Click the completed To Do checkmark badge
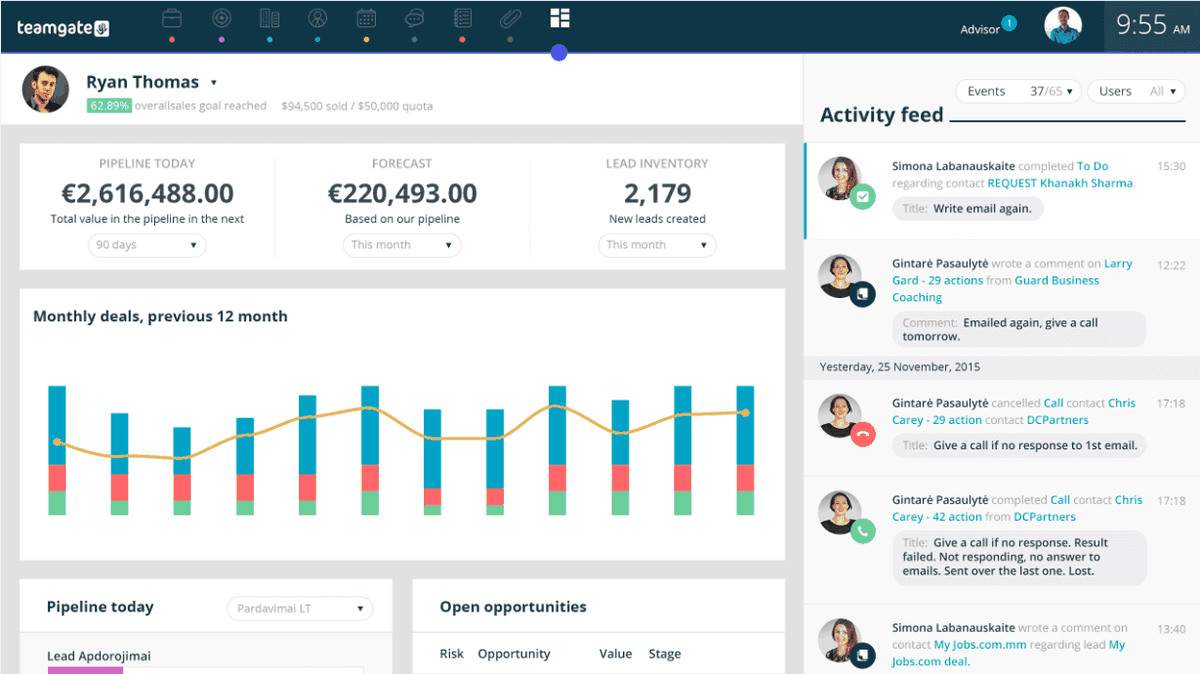This screenshot has height=674, width=1200. click(862, 198)
